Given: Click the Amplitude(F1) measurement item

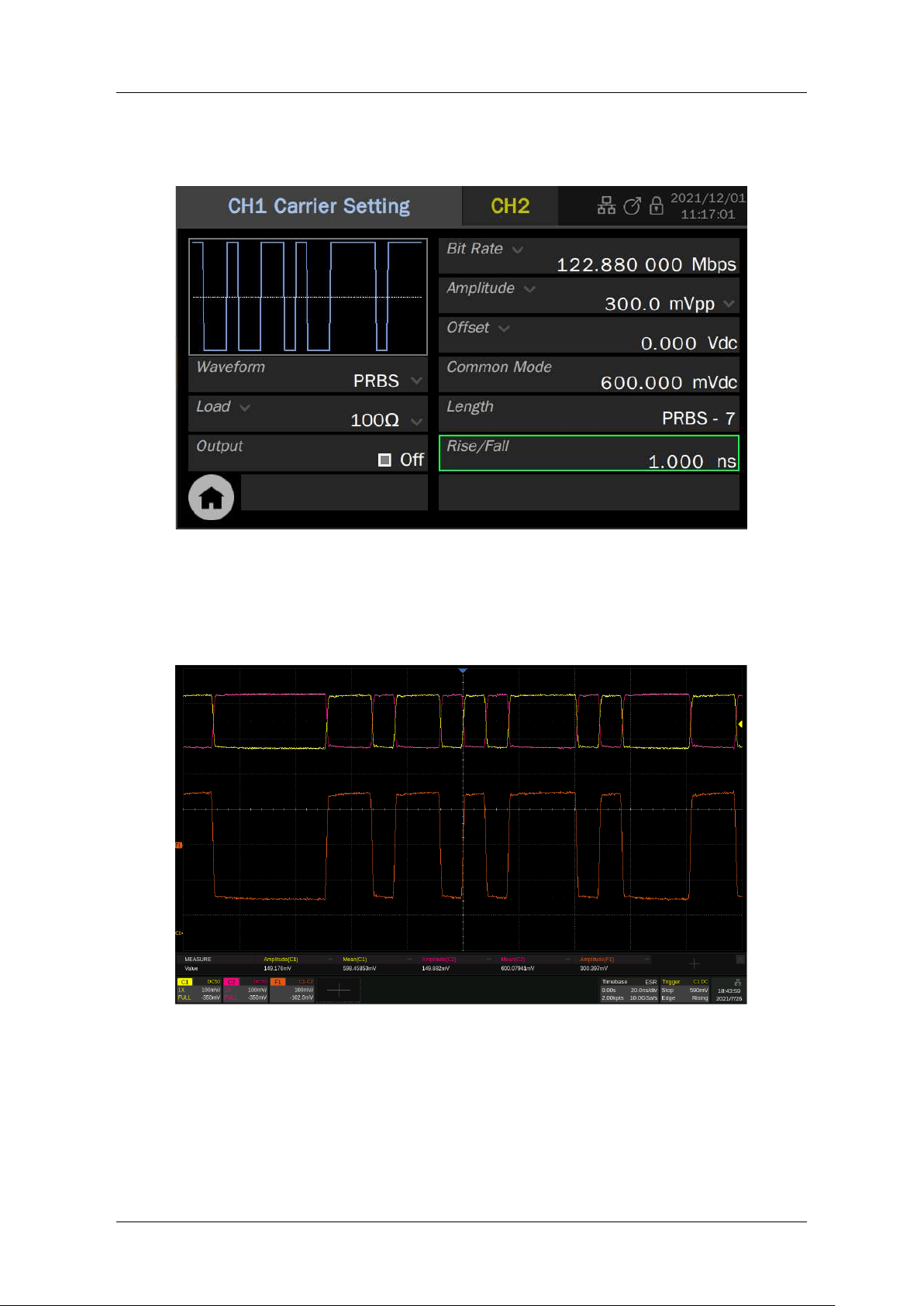Looking at the screenshot, I should coord(597,960).
